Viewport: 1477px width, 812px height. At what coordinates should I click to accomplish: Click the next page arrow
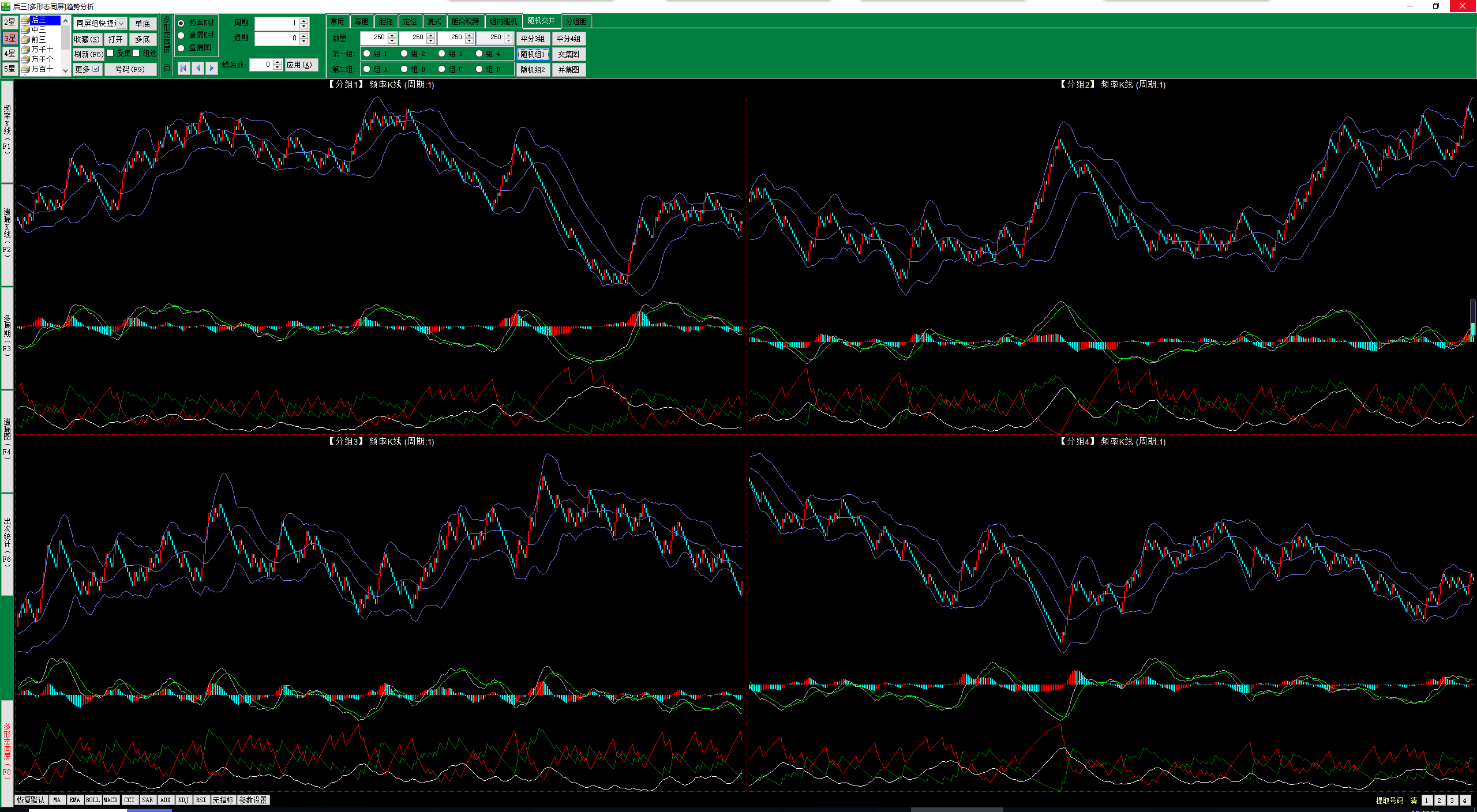[x=212, y=67]
